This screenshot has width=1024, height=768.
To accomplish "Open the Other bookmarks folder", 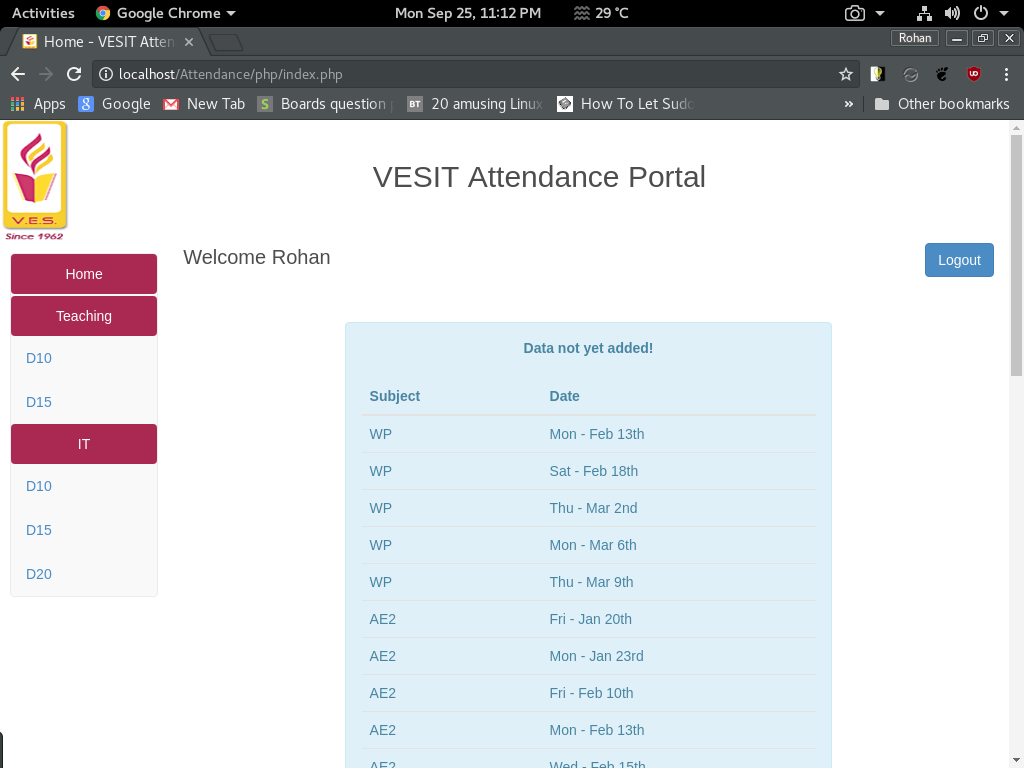I will click(942, 104).
